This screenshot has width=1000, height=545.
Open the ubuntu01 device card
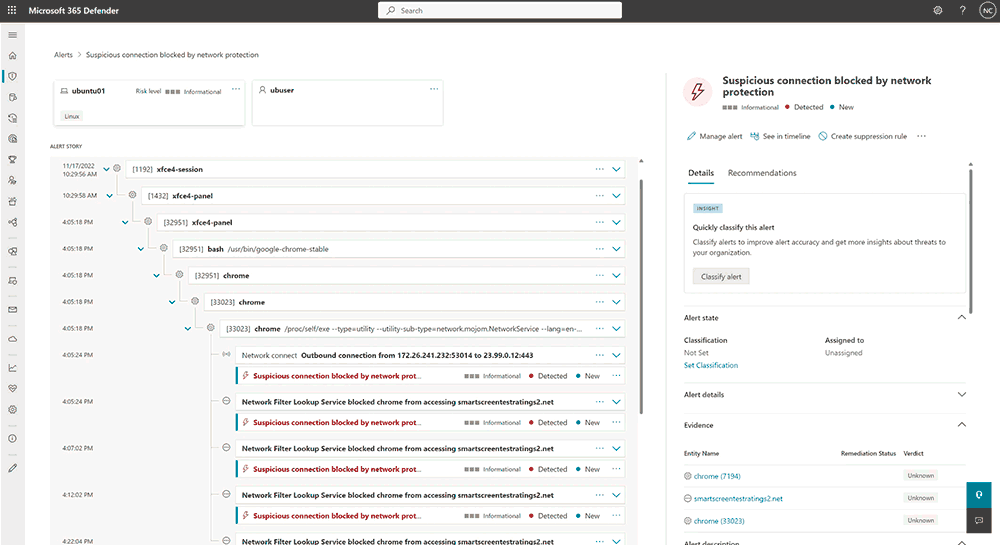pyautogui.click(x=149, y=102)
